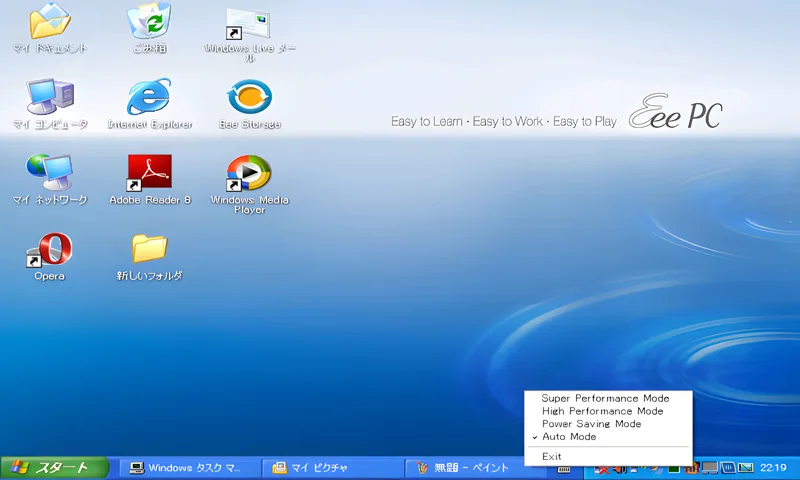Click the Windows Media Player shortcut
The height and width of the screenshot is (480, 800).
click(249, 174)
